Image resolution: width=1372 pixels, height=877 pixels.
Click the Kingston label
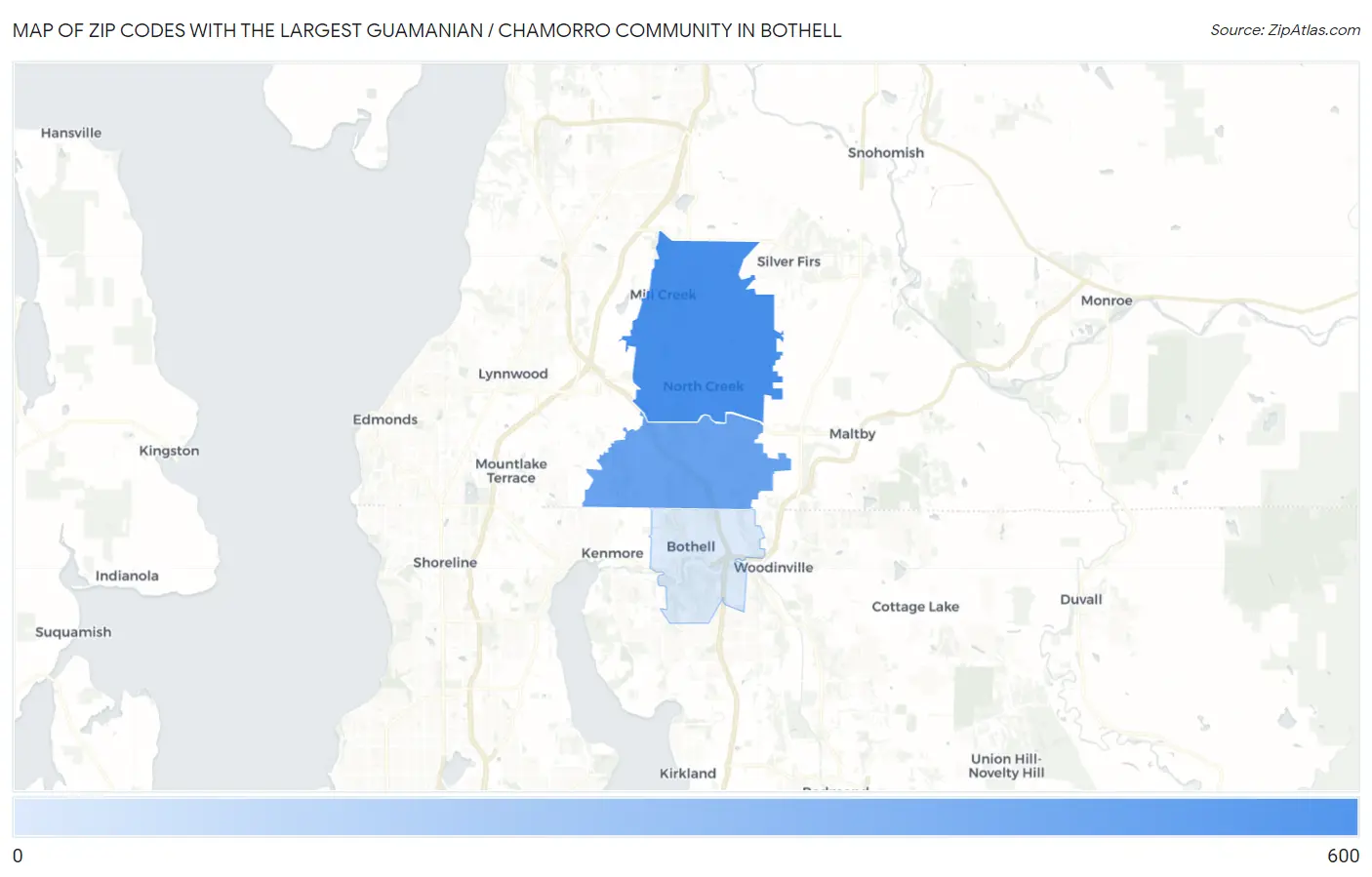169,451
